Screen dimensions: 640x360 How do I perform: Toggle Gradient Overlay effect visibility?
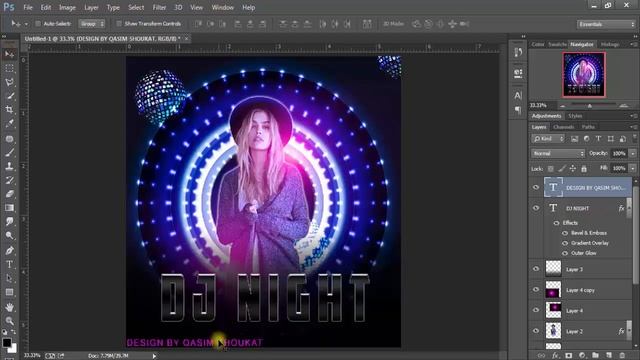pyautogui.click(x=565, y=243)
